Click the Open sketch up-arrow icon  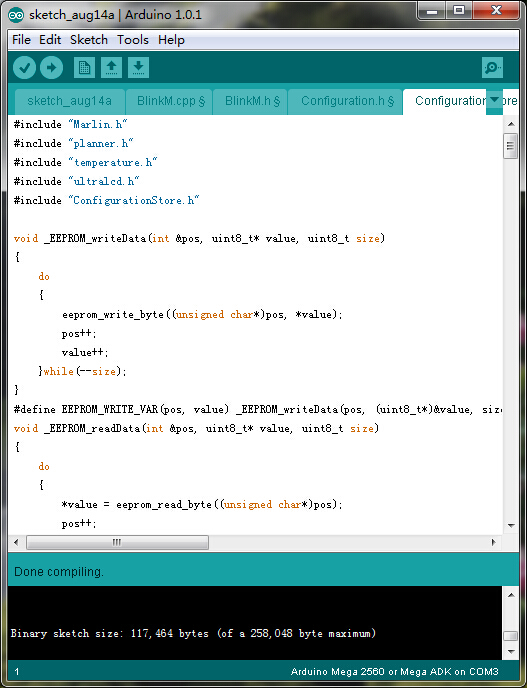[x=111, y=68]
